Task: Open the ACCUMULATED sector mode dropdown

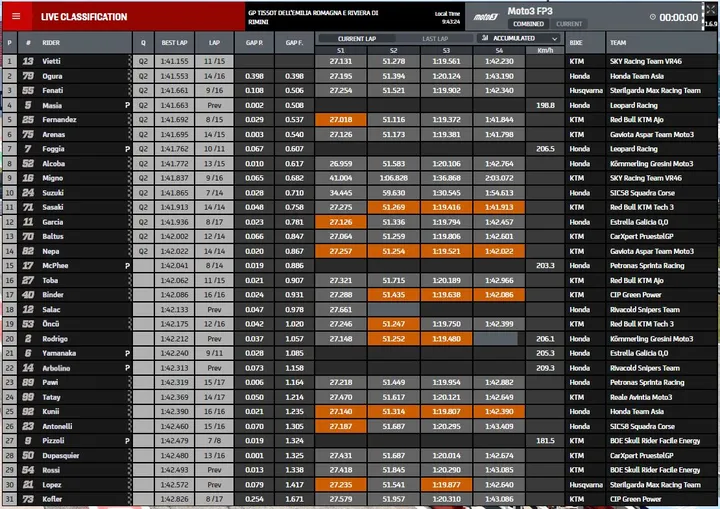Action: pos(519,38)
